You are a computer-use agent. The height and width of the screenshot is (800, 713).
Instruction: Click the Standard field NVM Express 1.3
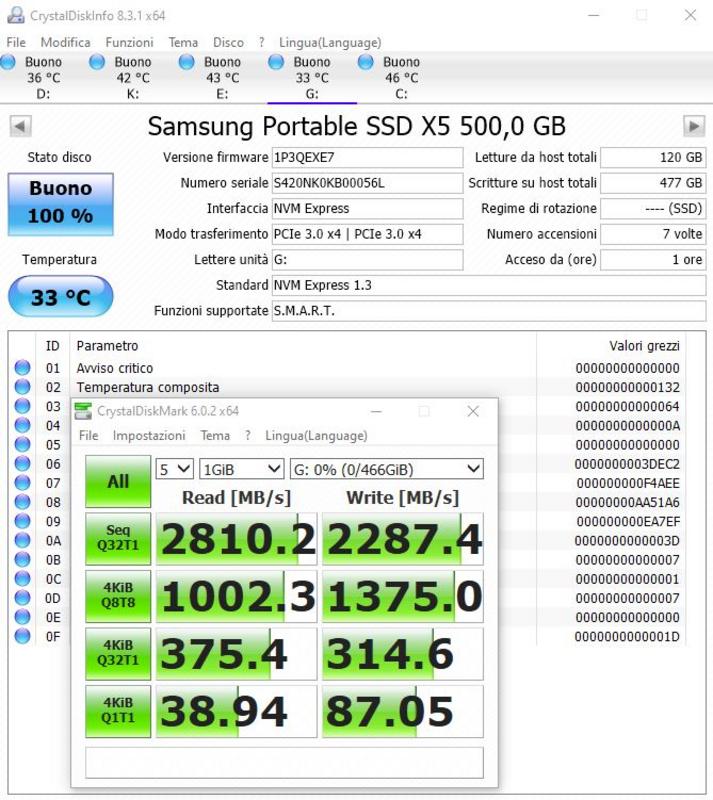pos(488,285)
